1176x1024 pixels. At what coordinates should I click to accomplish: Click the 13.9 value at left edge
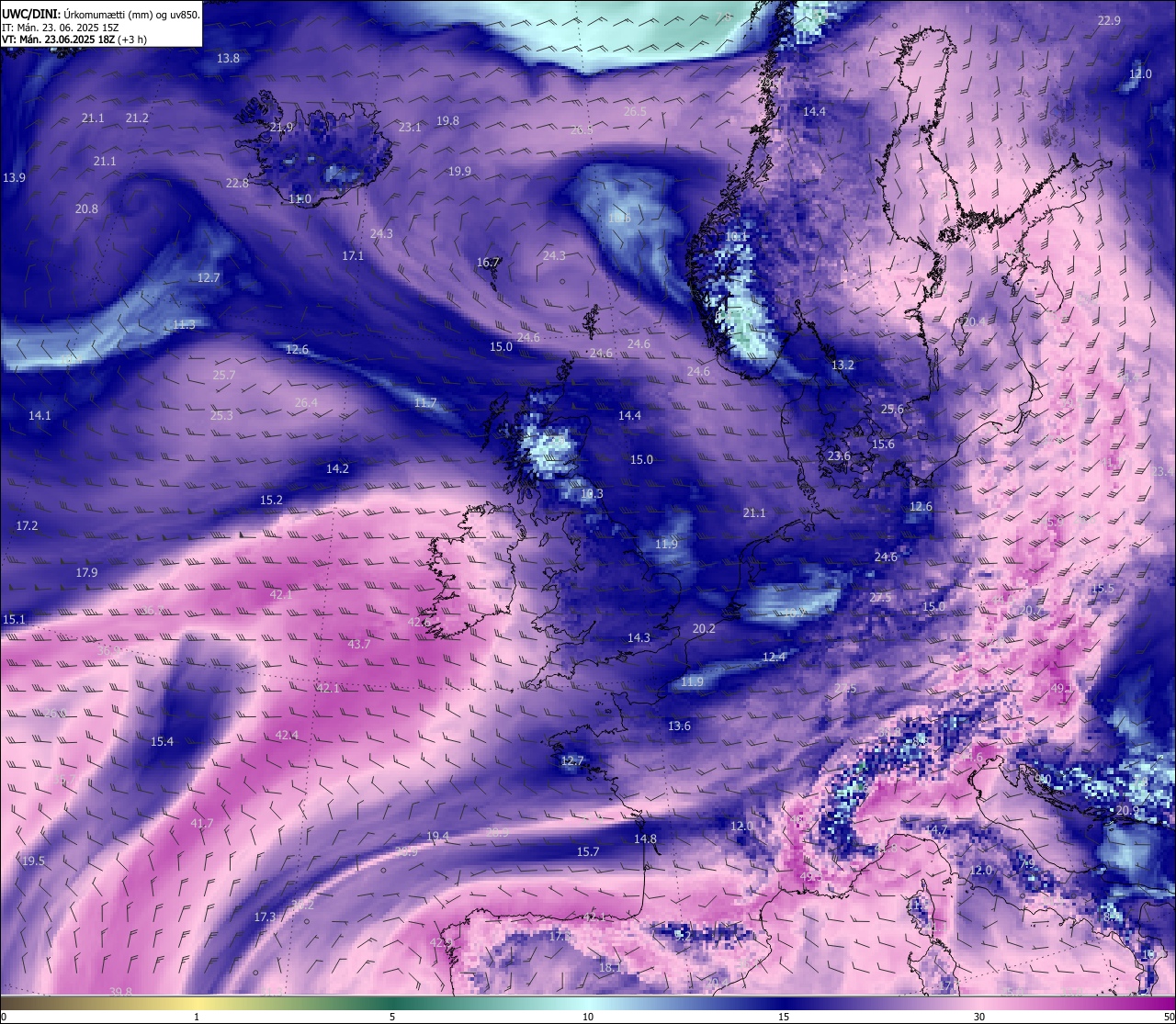[14, 177]
